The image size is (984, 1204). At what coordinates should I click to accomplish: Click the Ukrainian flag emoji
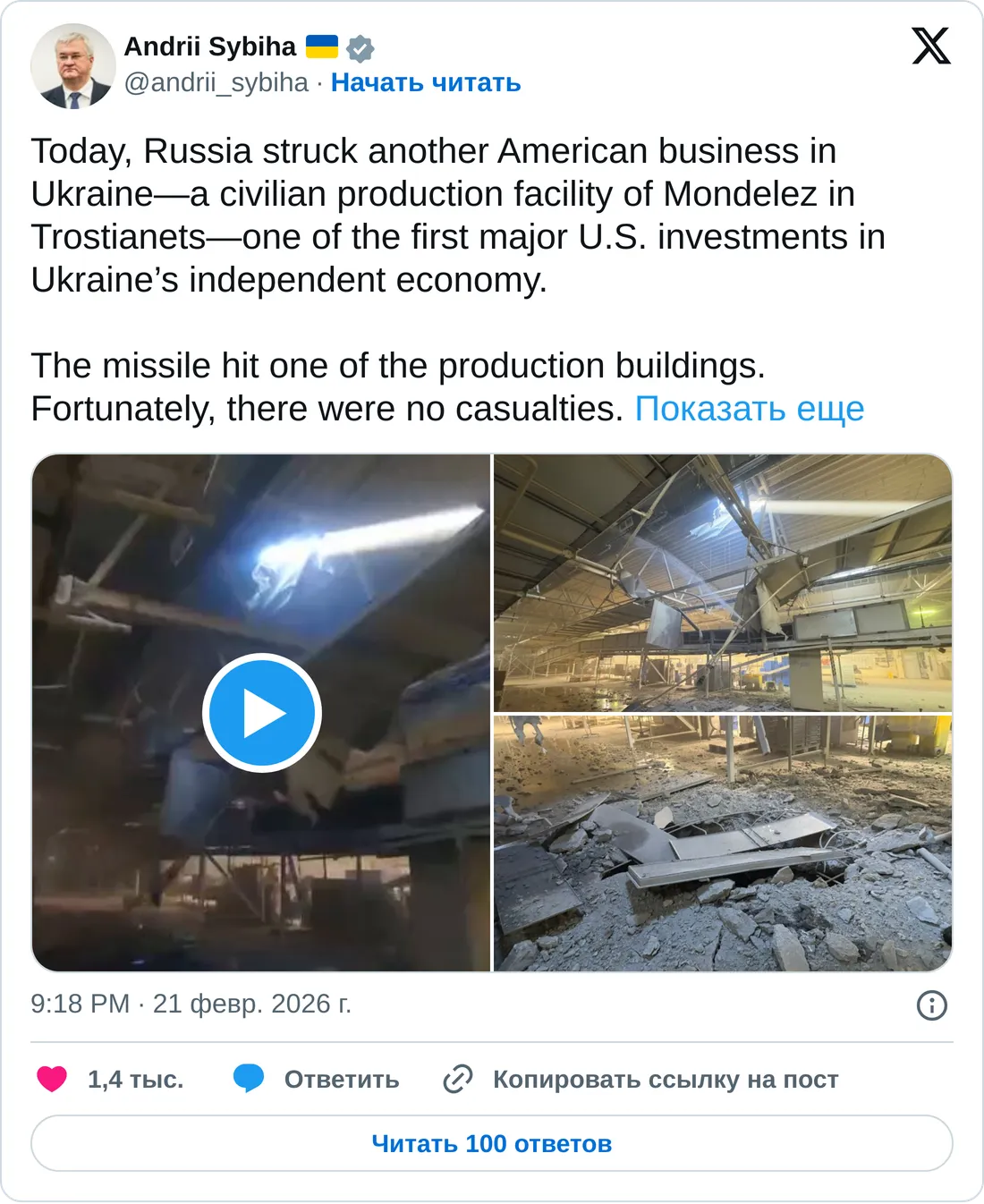(322, 47)
